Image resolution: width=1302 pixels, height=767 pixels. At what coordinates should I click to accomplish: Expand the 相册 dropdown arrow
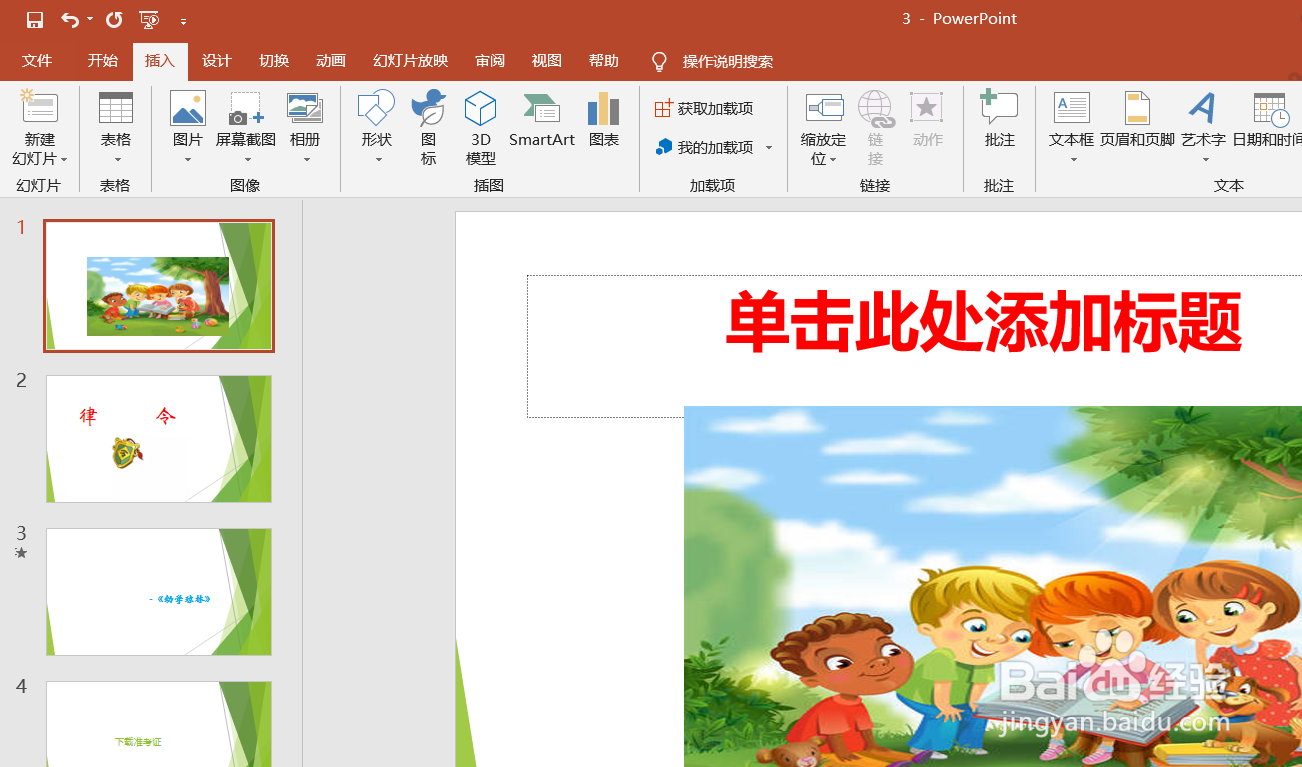point(306,160)
